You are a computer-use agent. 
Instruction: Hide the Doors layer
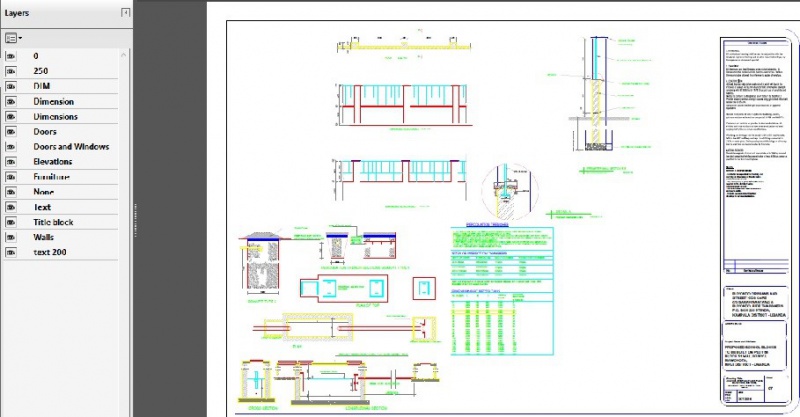(x=11, y=132)
